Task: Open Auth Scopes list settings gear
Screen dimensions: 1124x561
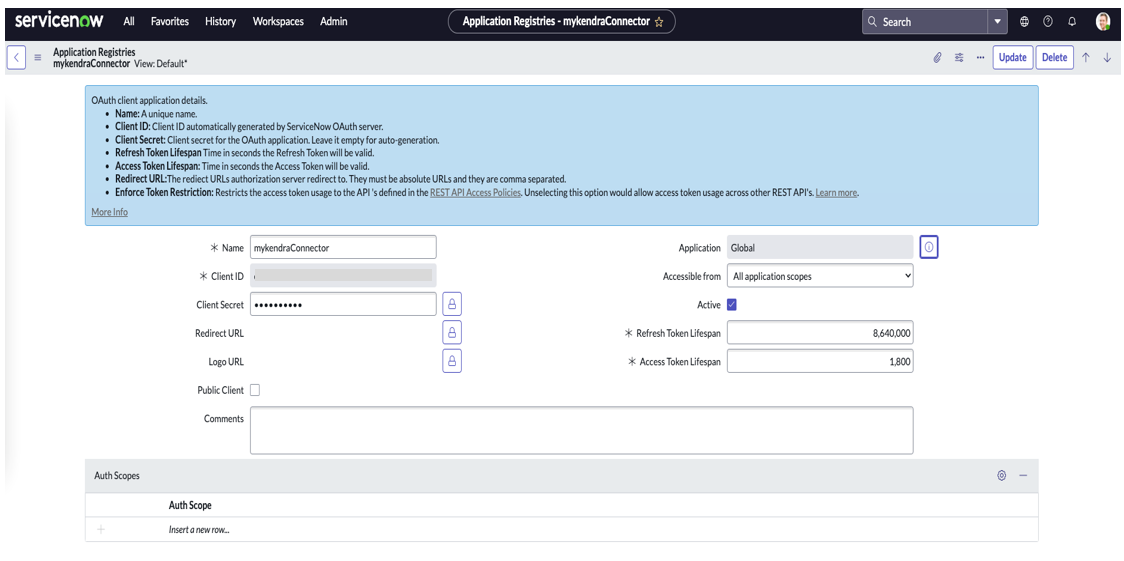Action: (x=1002, y=475)
